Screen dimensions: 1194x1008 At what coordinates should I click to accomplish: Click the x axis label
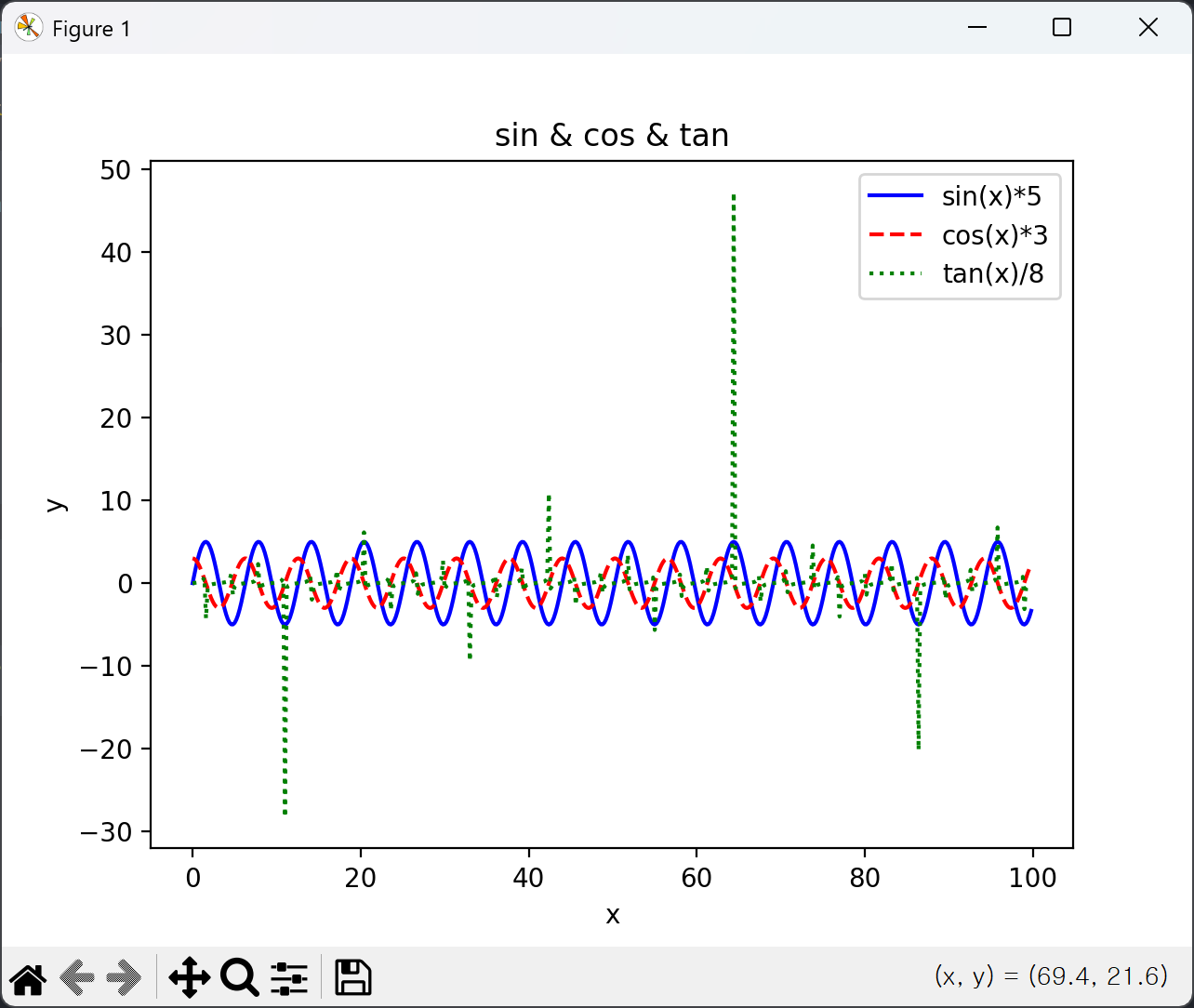coord(612,915)
